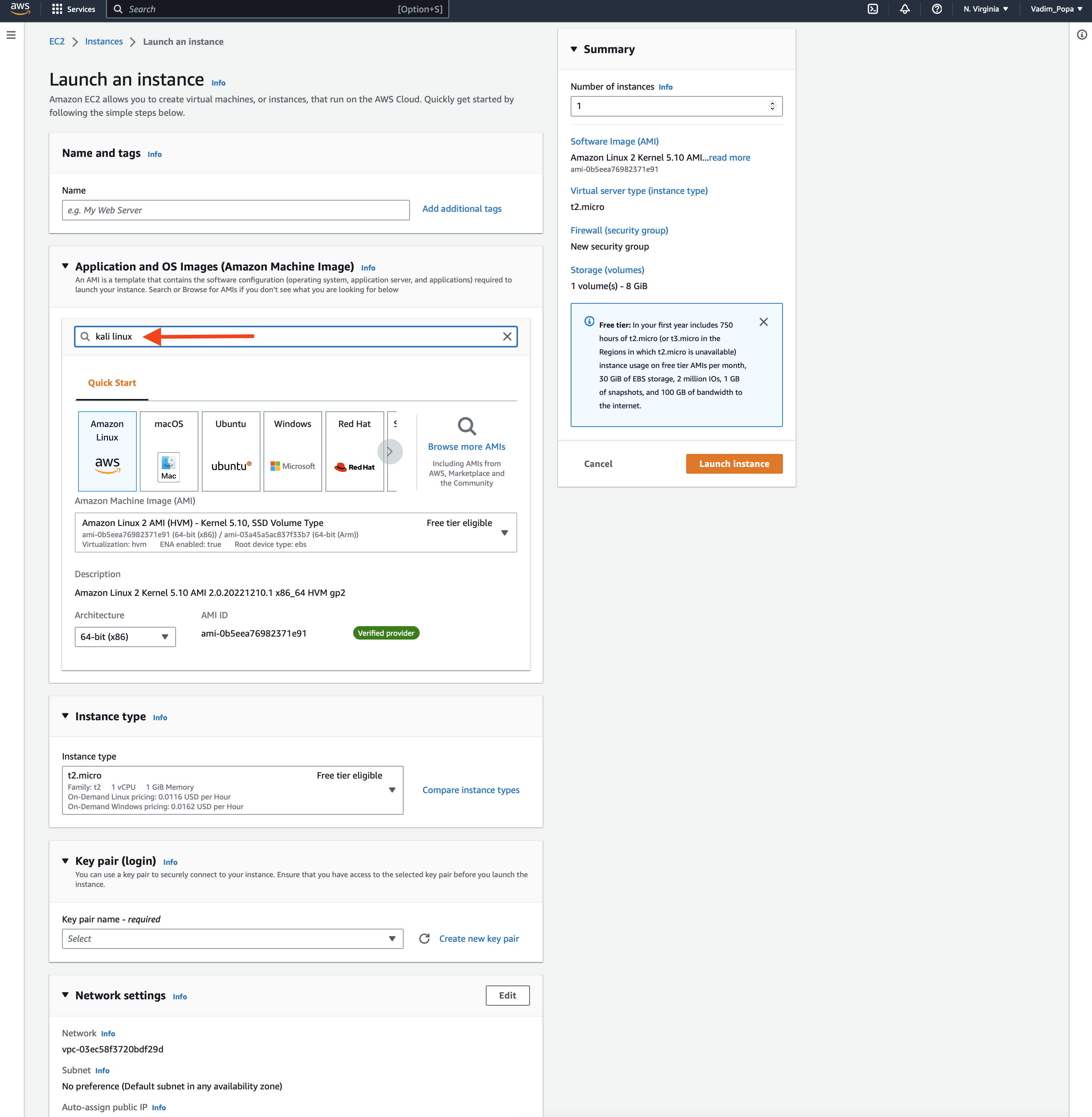1092x1117 pixels.
Task: Open CloudShell from the top bar
Action: (x=873, y=9)
